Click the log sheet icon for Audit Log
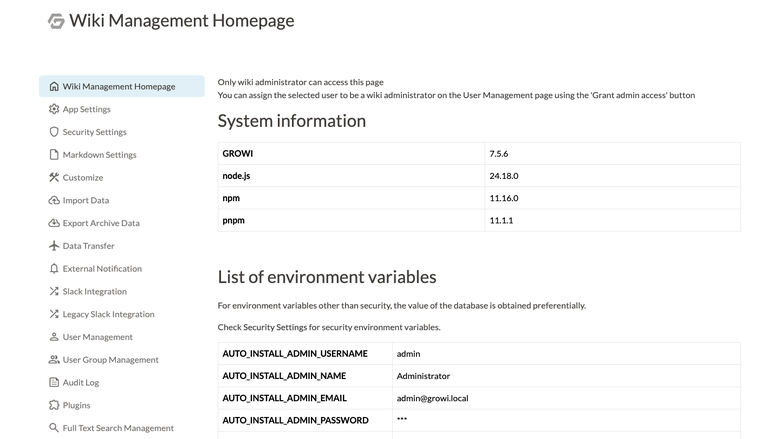Screen dimensions: 780x439 [x=54, y=382]
